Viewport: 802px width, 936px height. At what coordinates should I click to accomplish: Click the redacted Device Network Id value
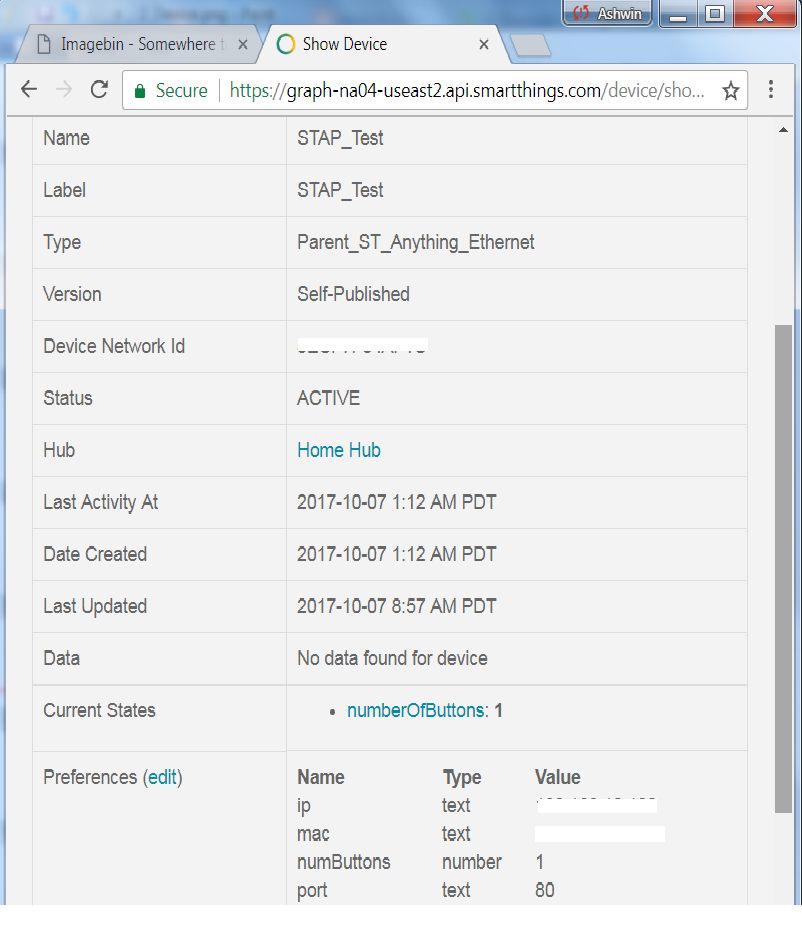(362, 346)
